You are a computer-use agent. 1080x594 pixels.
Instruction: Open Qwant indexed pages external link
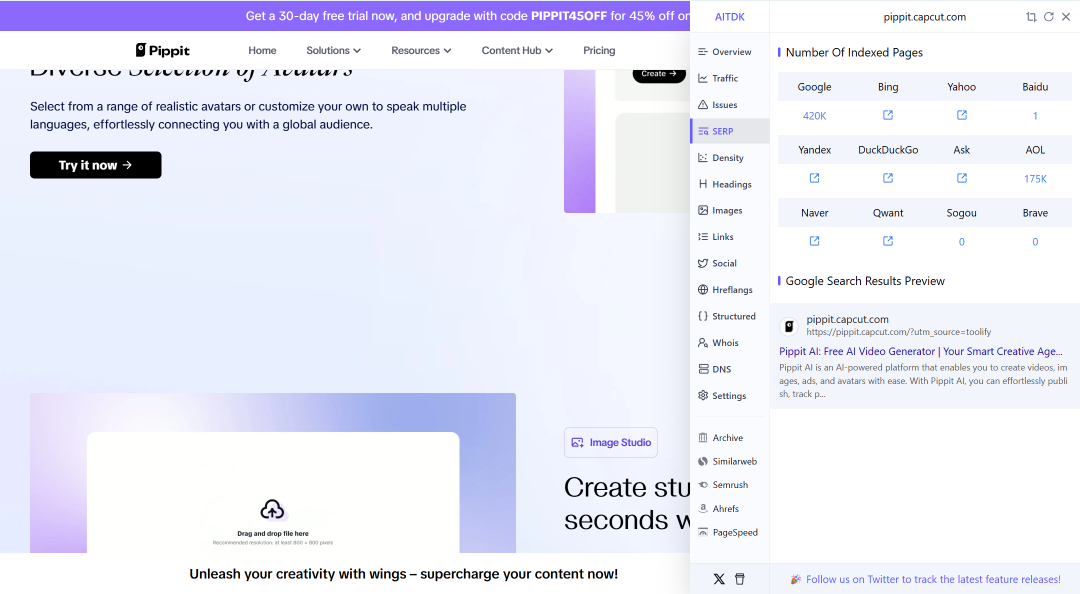(x=888, y=240)
